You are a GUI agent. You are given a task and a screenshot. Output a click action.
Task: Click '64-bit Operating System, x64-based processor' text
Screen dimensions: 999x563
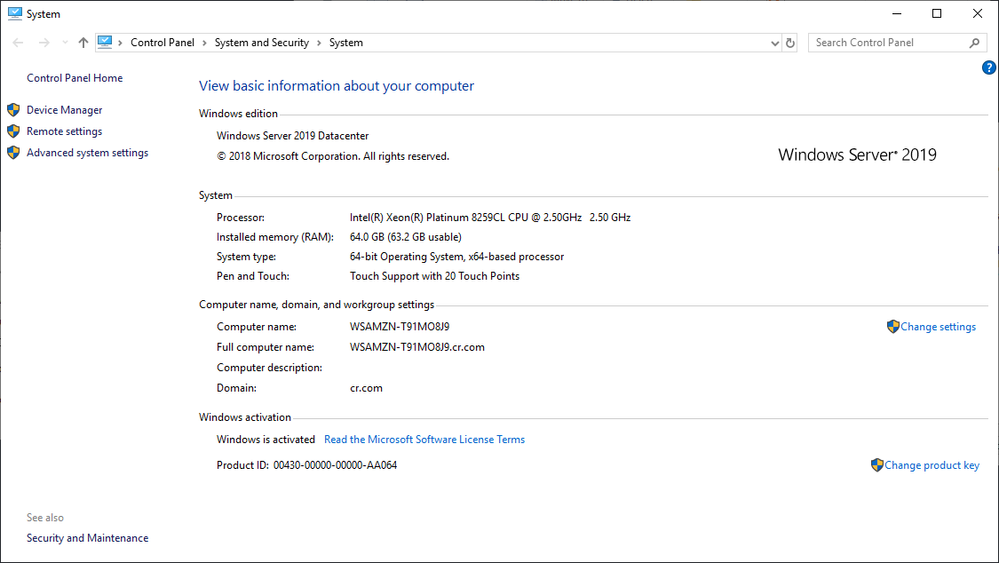pyautogui.click(x=457, y=257)
